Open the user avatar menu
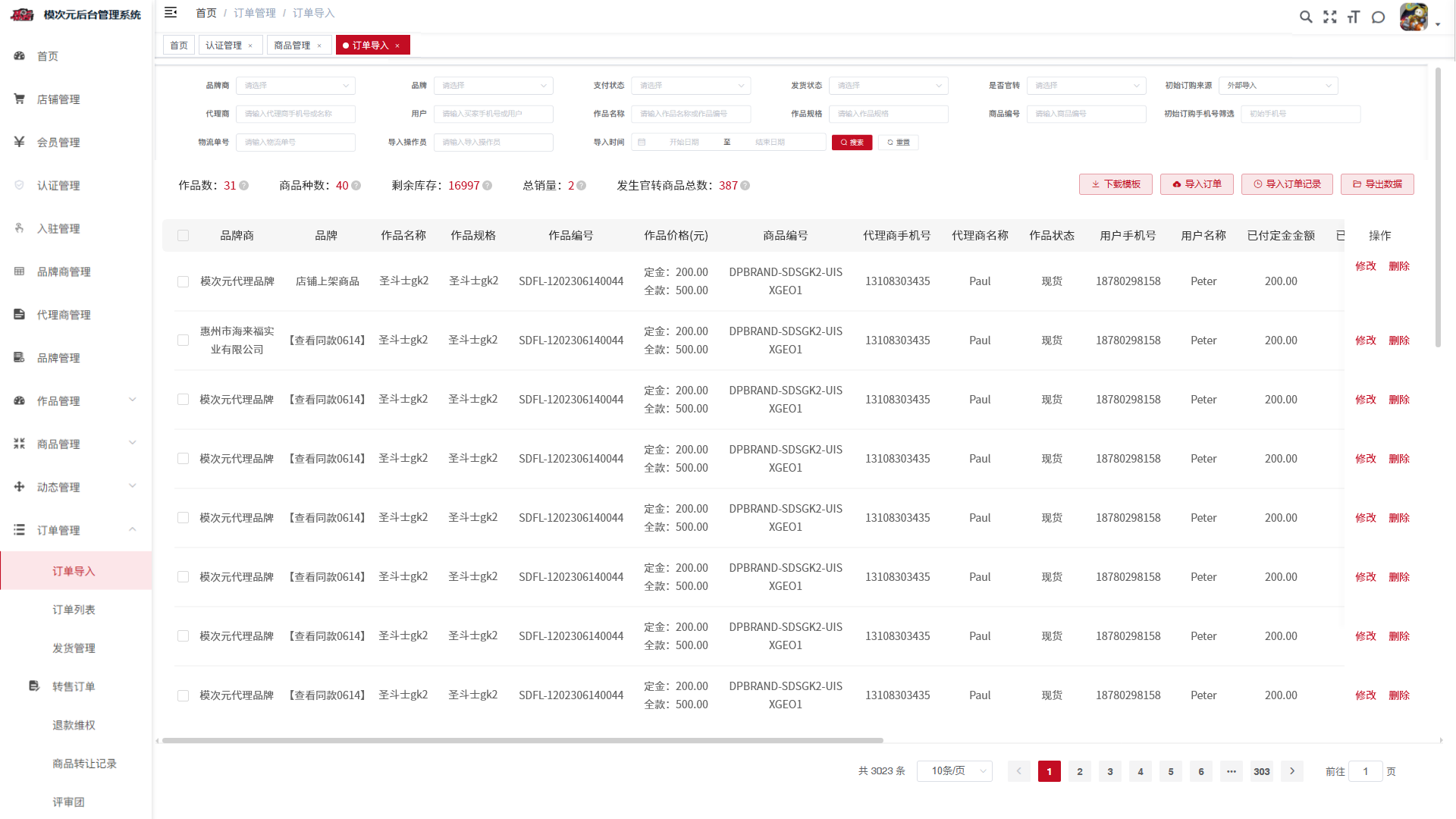This screenshot has height=819, width=1456. (x=1414, y=17)
